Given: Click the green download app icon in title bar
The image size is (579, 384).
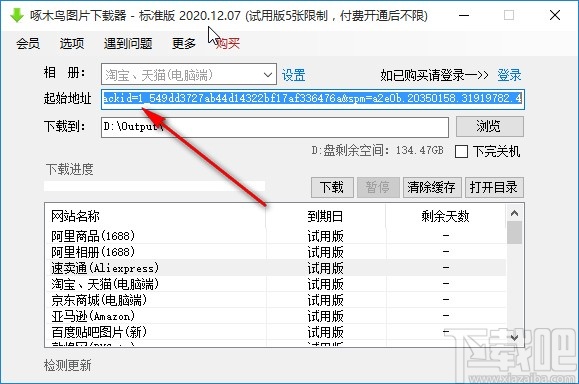Looking at the screenshot, I should click(17, 16).
